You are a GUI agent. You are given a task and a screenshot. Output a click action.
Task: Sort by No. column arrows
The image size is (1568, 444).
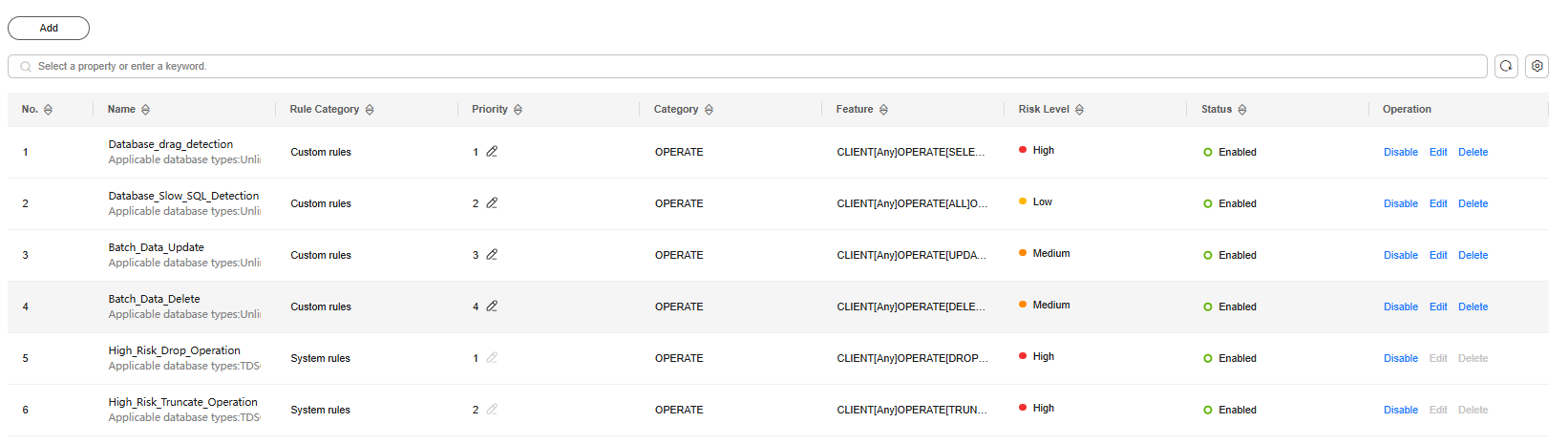(48, 110)
